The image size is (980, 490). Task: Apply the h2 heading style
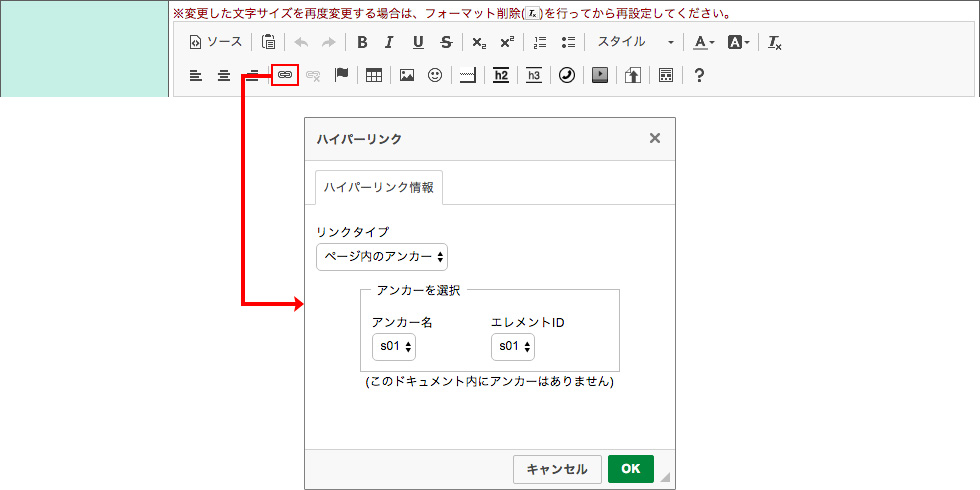[x=501, y=76]
